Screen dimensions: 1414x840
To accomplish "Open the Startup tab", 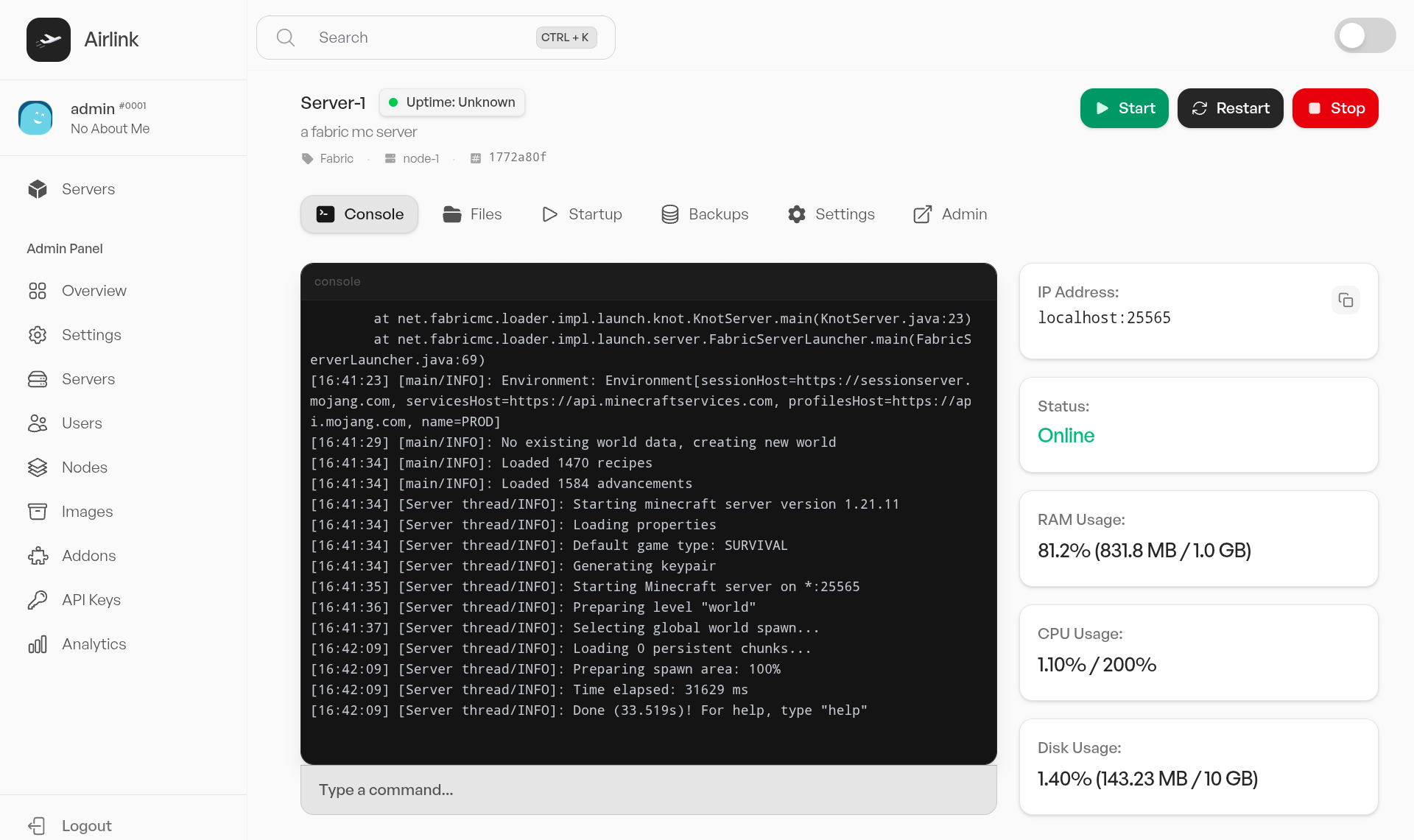I will [x=582, y=214].
